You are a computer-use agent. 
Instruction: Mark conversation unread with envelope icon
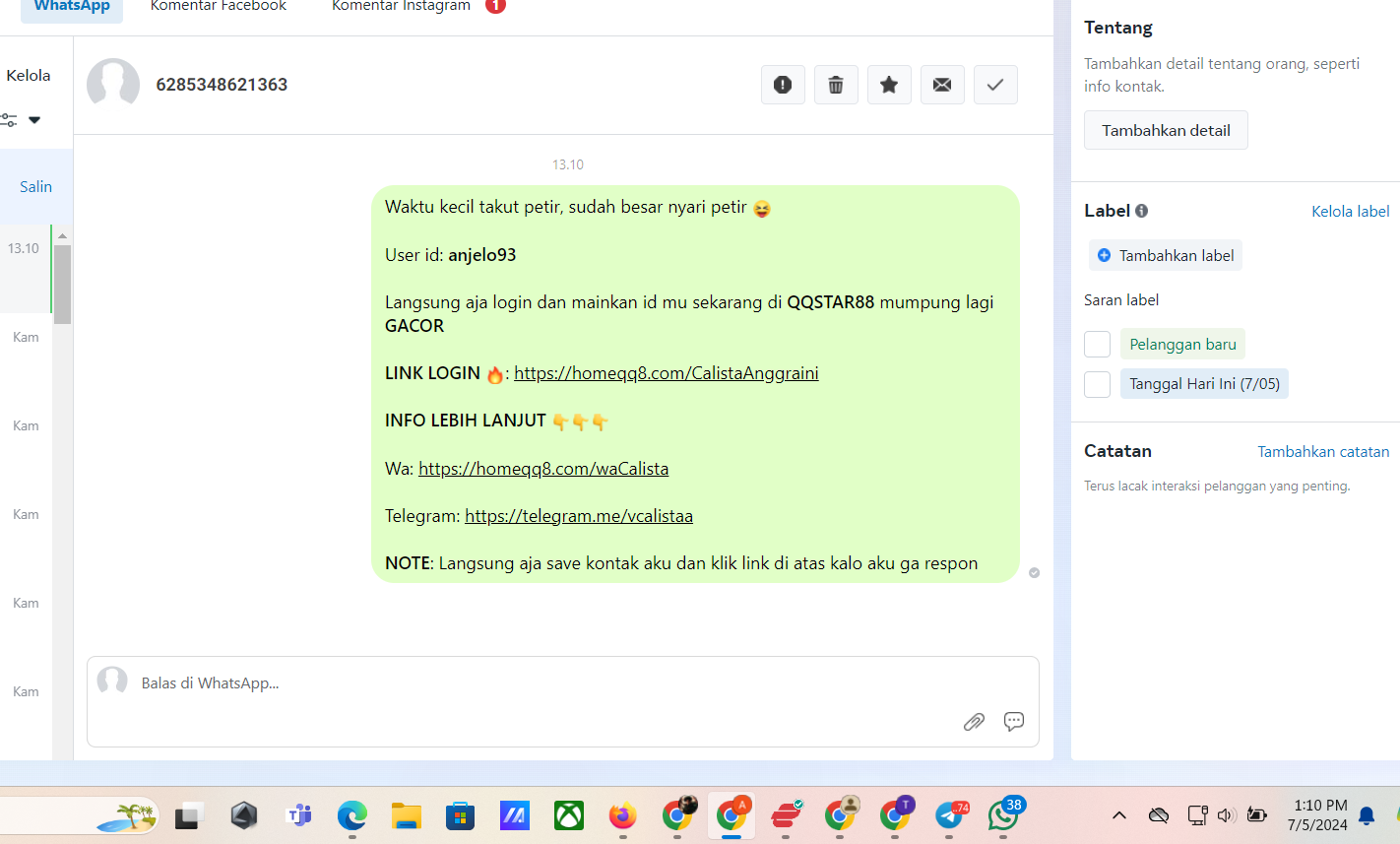(942, 85)
